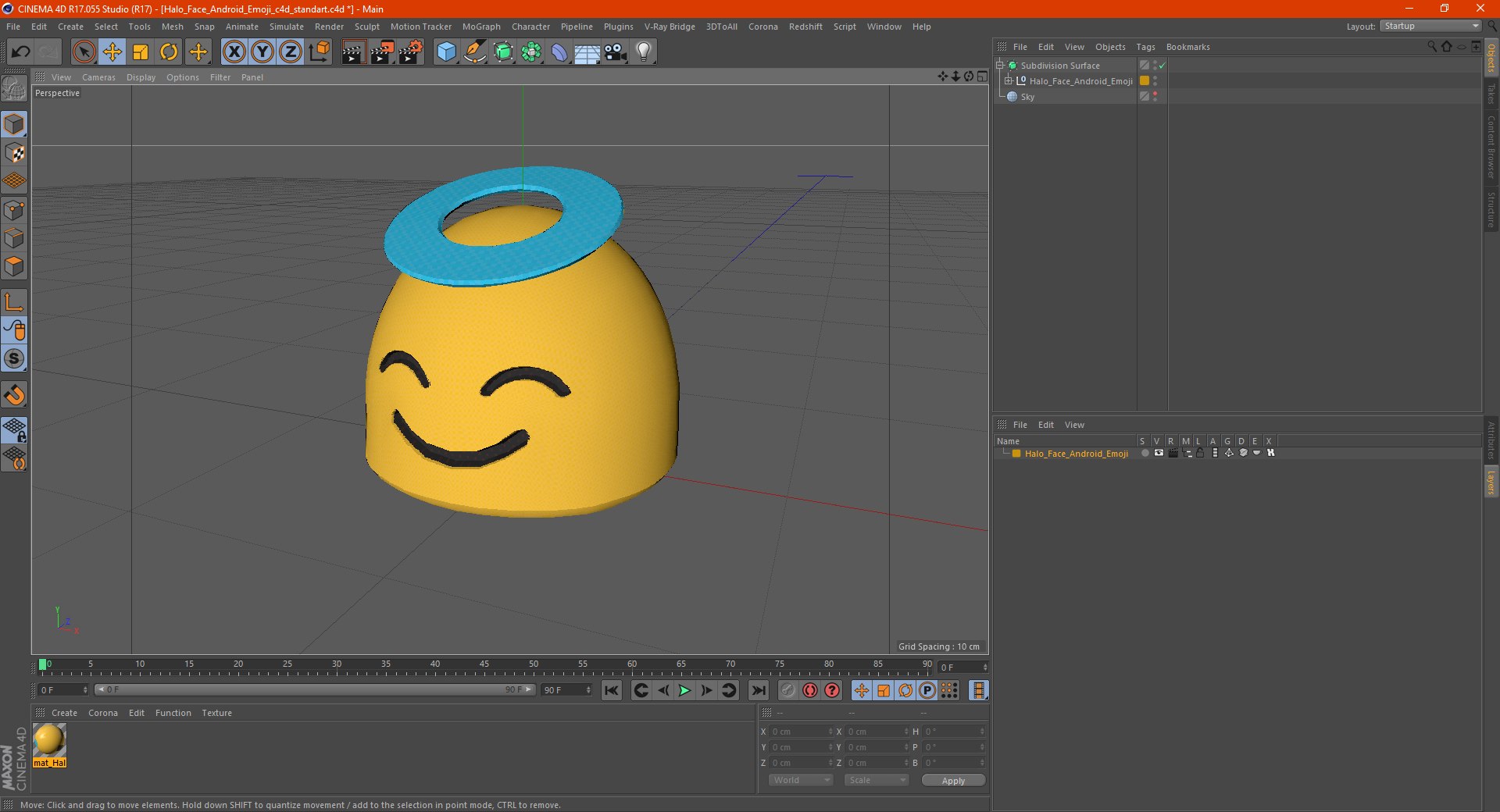
Task: Open the Scale mode dropdown
Action: tap(877, 780)
